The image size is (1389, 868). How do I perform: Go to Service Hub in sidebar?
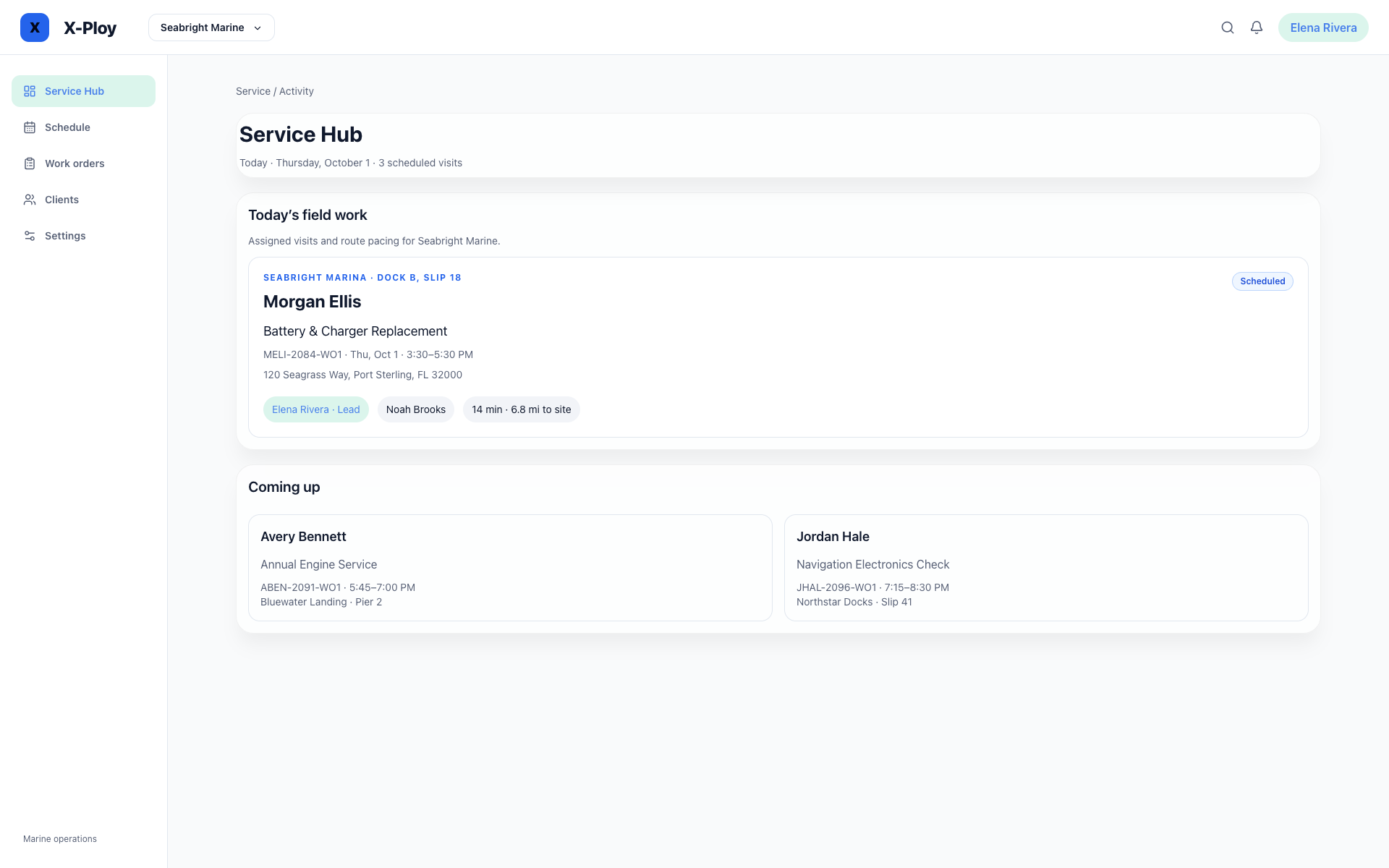(83, 91)
